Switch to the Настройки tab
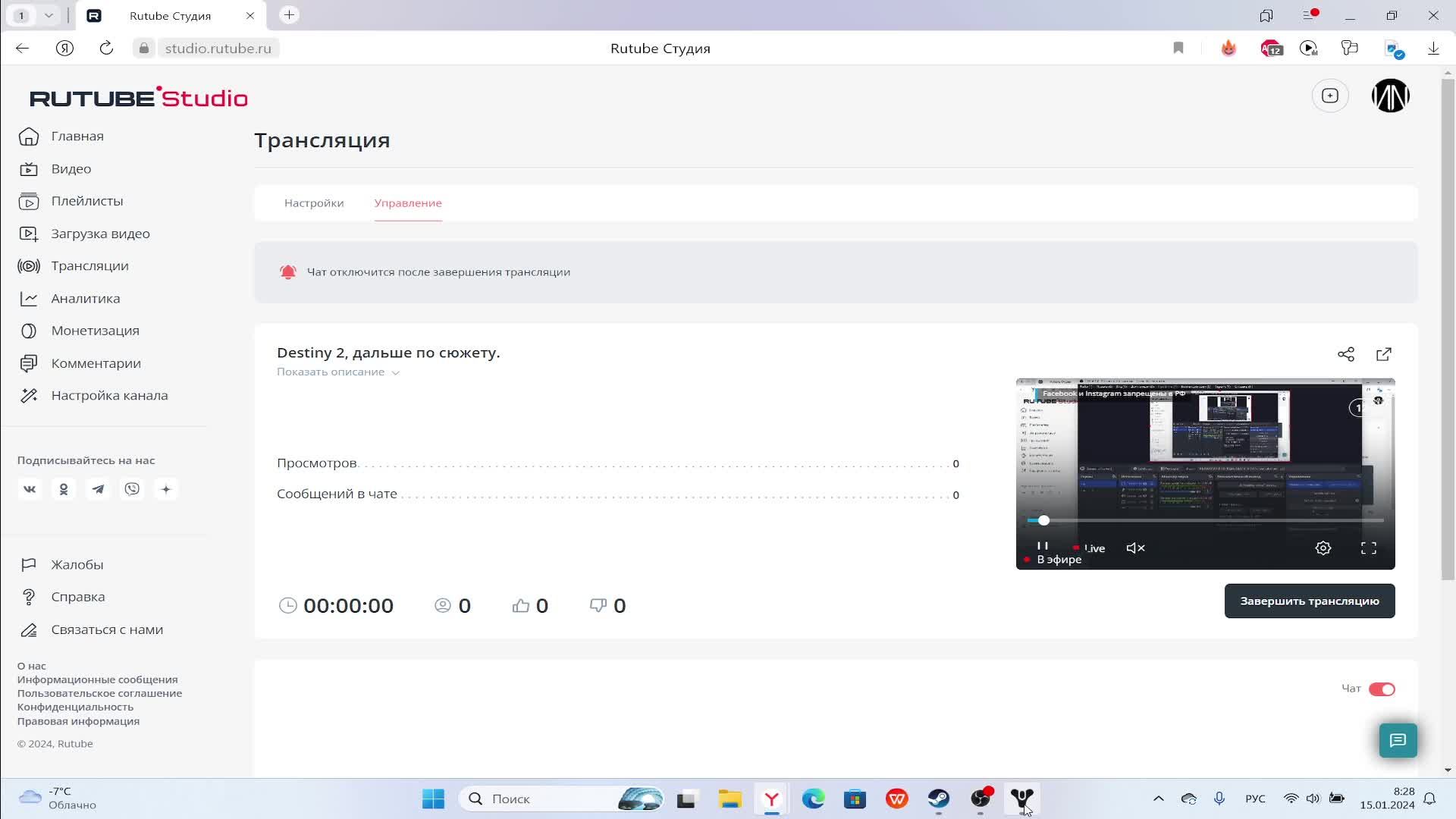This screenshot has height=819, width=1456. (x=314, y=202)
